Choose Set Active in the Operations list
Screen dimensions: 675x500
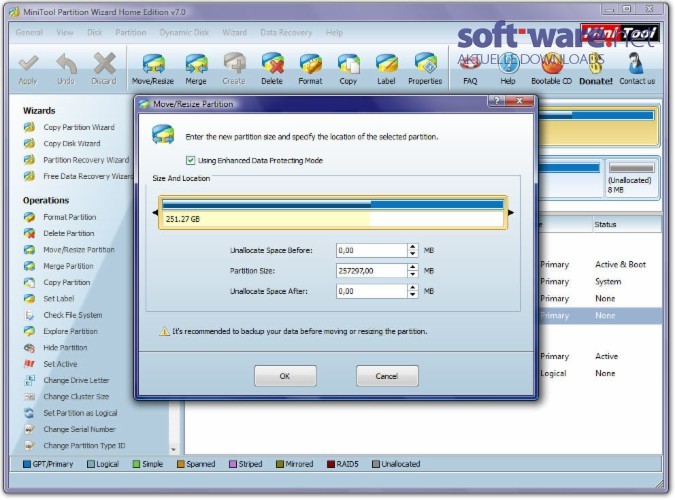(x=50, y=364)
